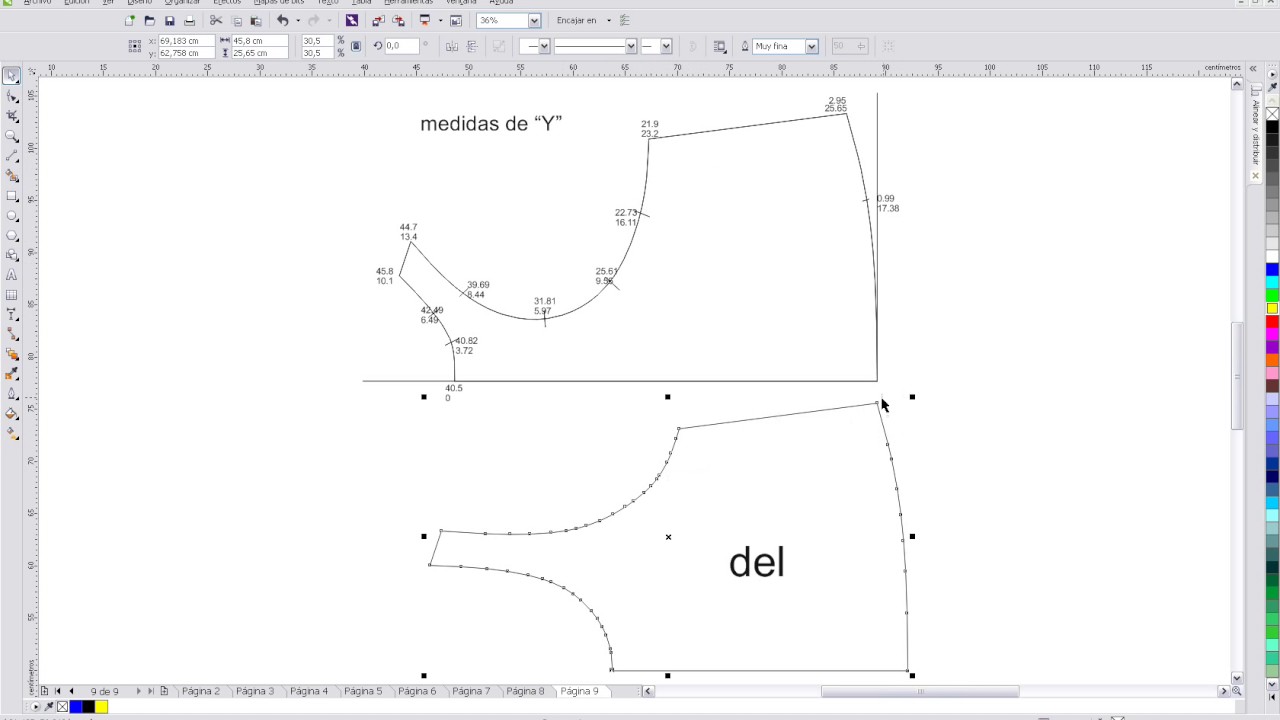Screen dimensions: 1280x720
Task: Add a page after the last page
Action: pyautogui.click(x=164, y=691)
